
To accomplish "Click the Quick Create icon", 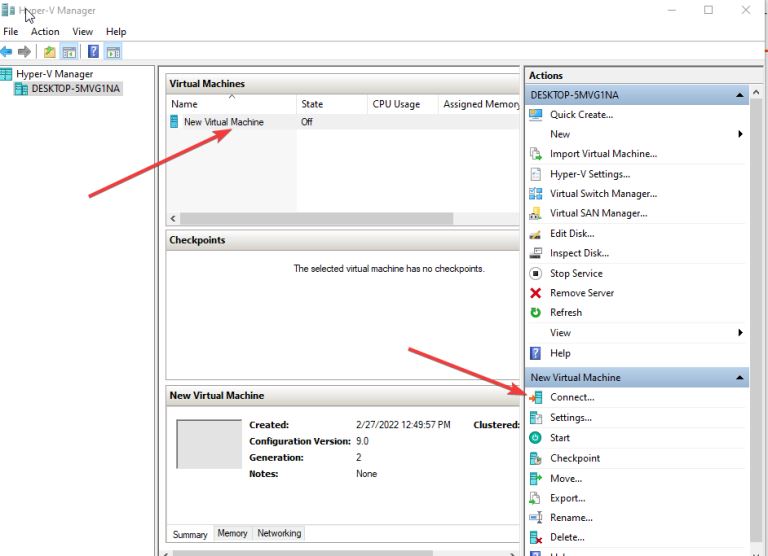I will tap(536, 115).
